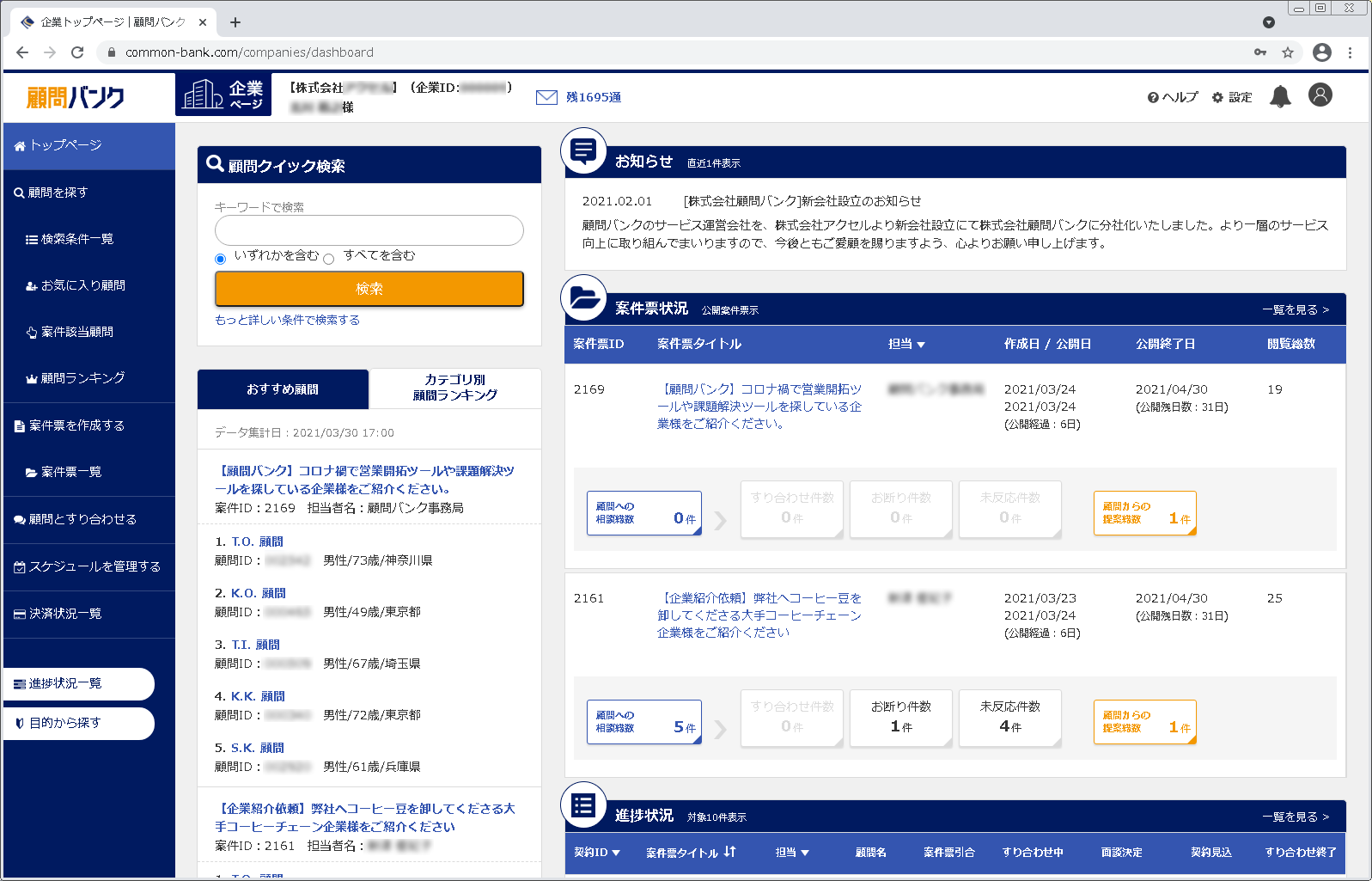The width and height of the screenshot is (1372, 881).
Task: Open もっと詳しい条件で検索する link
Action: [287, 320]
